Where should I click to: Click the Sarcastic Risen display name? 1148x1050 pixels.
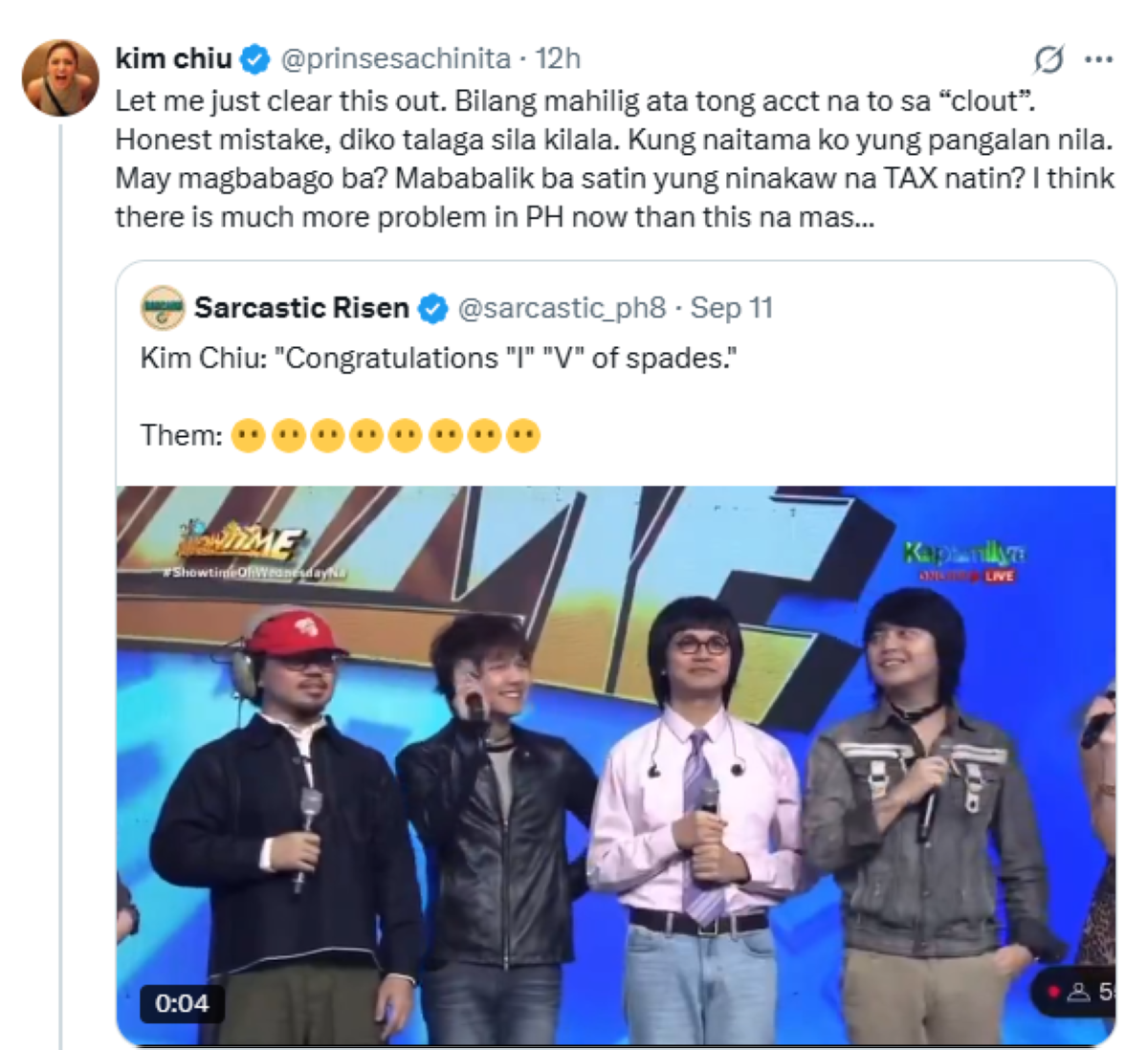(x=301, y=308)
